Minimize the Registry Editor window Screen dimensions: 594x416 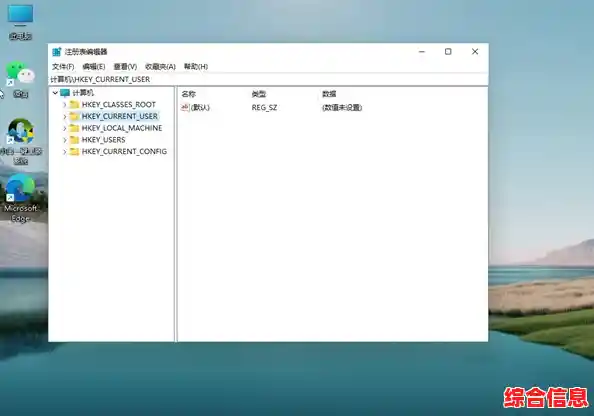tap(422, 52)
